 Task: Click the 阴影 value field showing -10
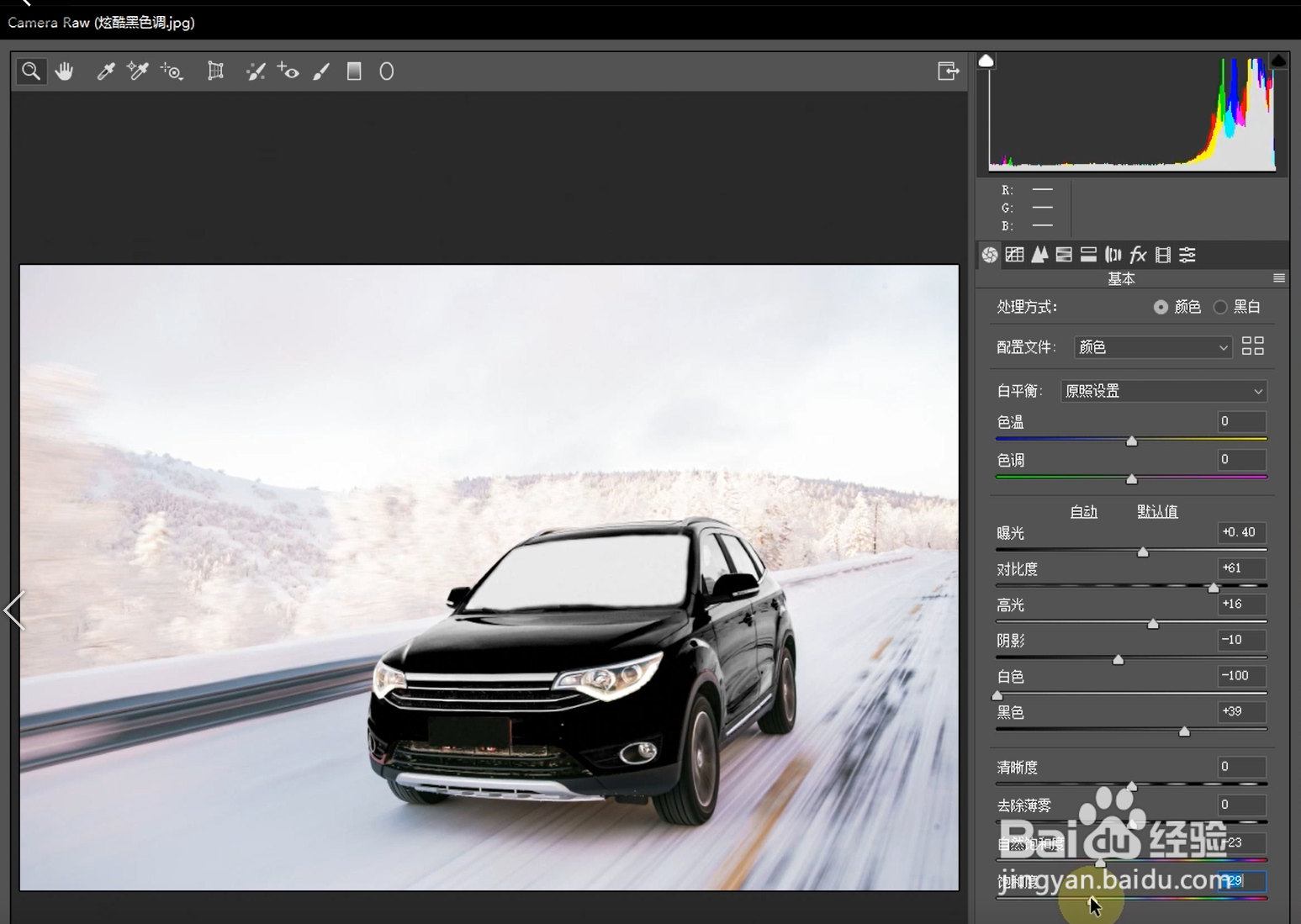(x=1242, y=640)
